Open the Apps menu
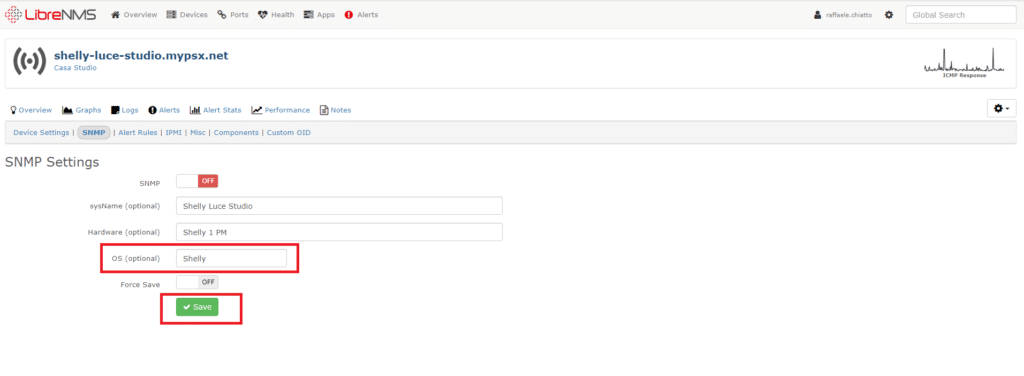Screen dimensions: 1024x376 coord(319,14)
